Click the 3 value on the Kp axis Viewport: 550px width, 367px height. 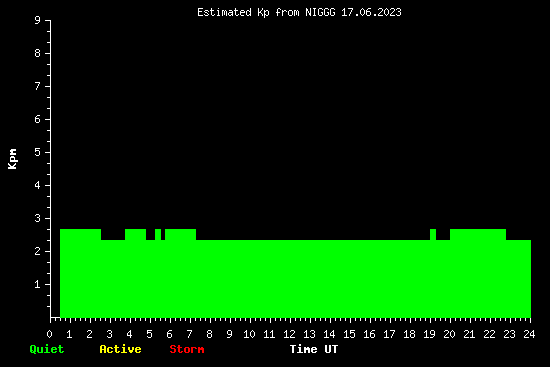coord(38,218)
